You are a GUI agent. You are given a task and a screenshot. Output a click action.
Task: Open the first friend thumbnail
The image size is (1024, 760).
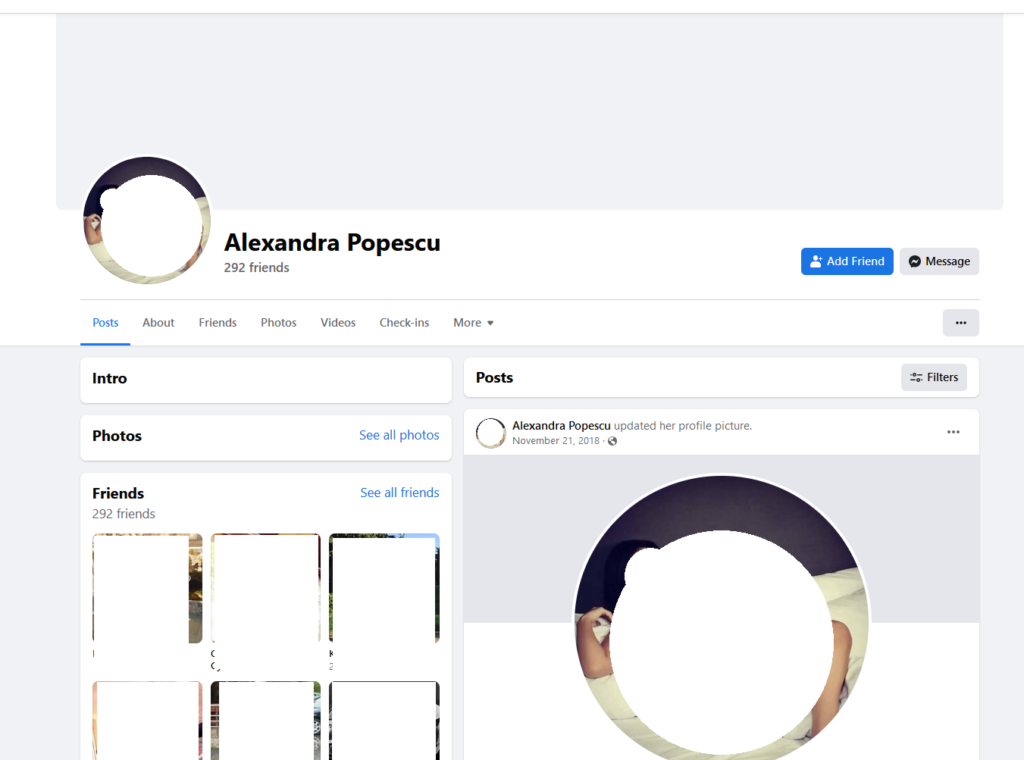pos(147,588)
